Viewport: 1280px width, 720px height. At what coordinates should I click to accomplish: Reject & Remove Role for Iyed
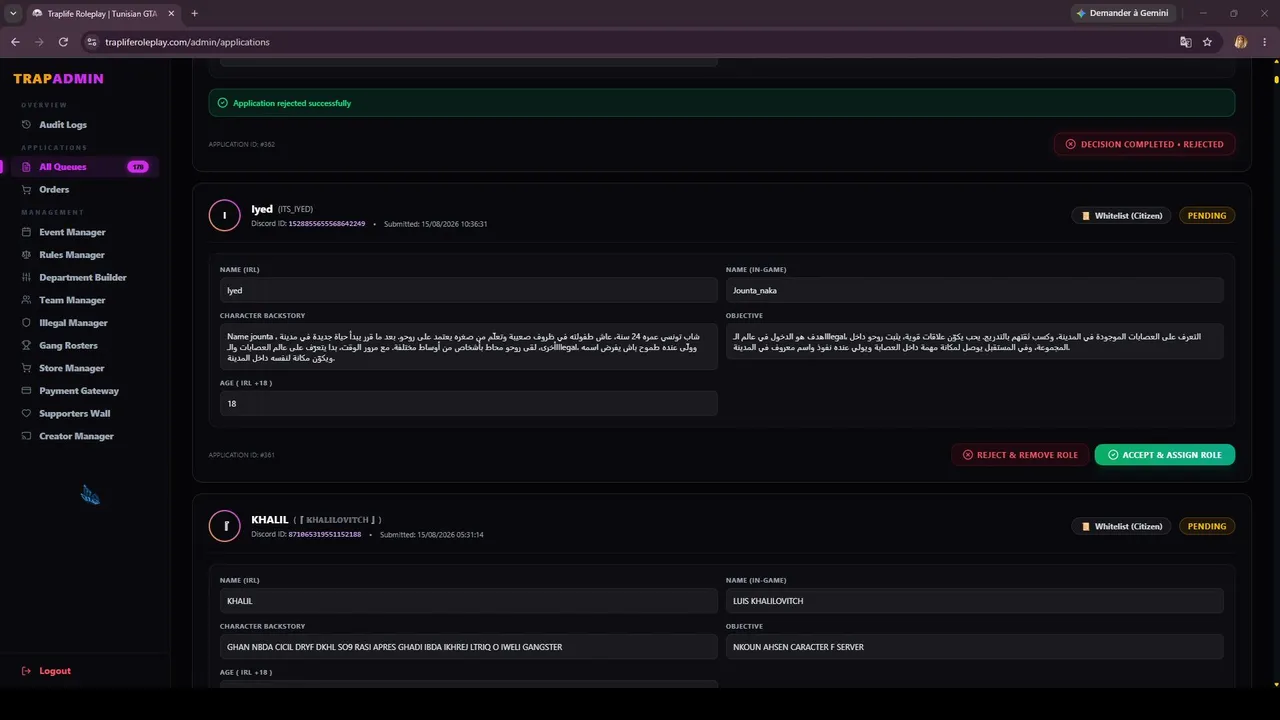[1020, 455]
